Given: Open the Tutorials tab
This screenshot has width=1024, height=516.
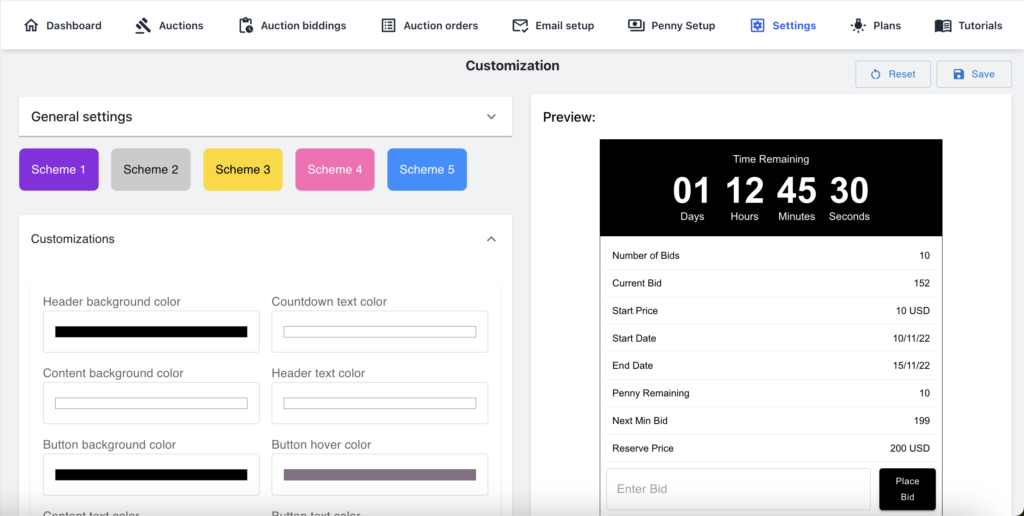Looking at the screenshot, I should tap(980, 25).
